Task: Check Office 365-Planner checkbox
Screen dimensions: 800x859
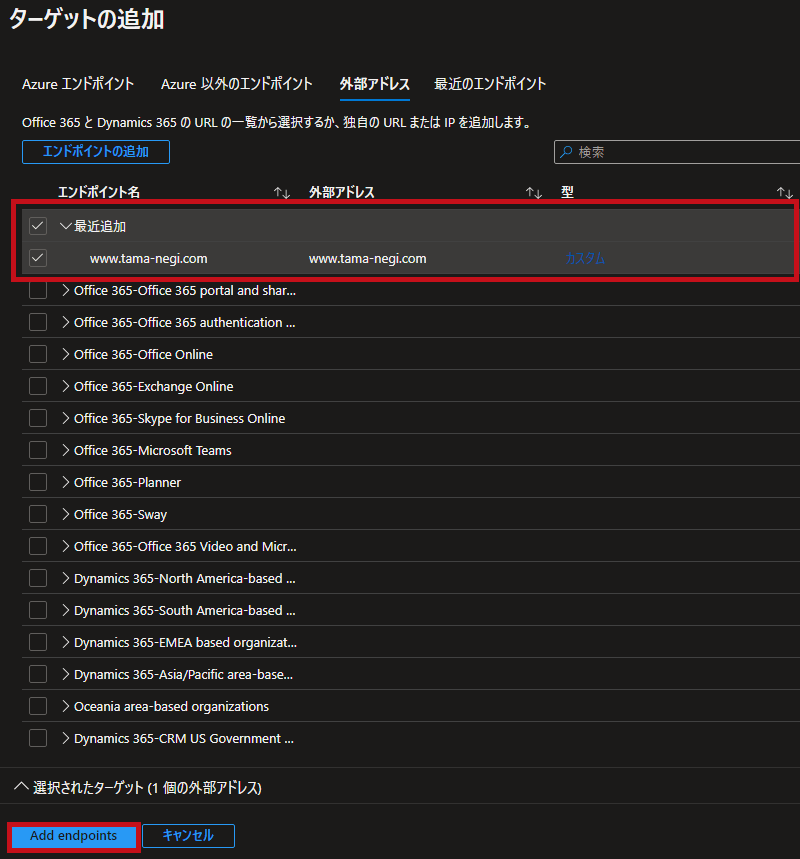Action: pos(38,482)
